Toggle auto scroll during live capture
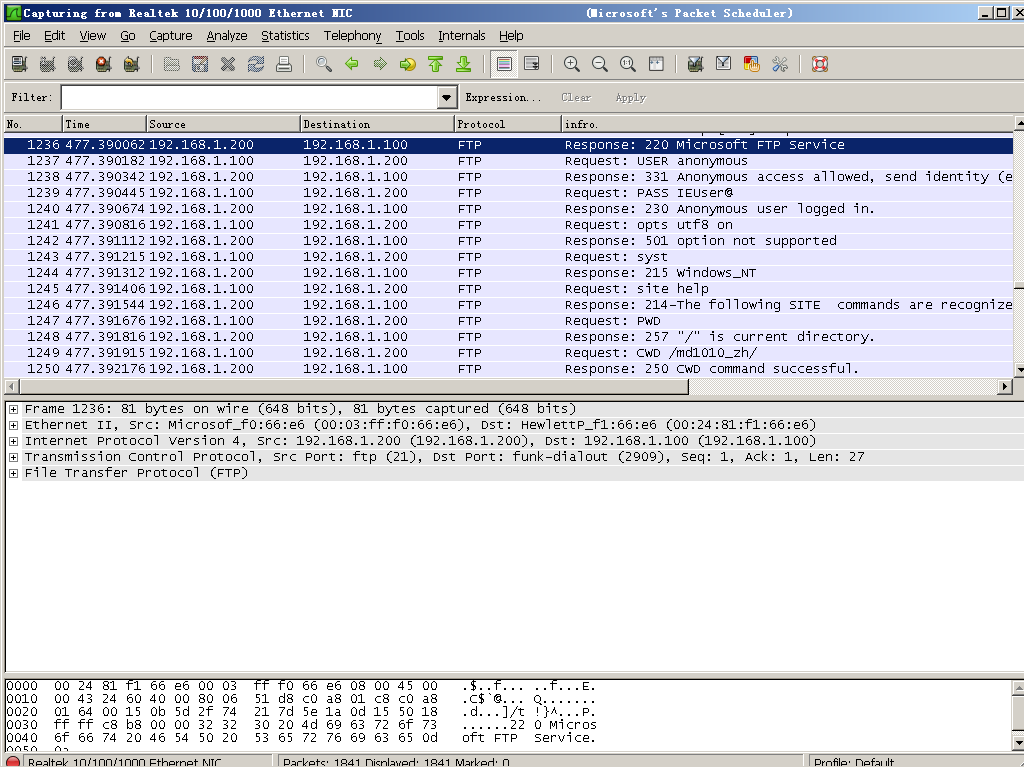Viewport: 1024px width, 768px height. 532,64
